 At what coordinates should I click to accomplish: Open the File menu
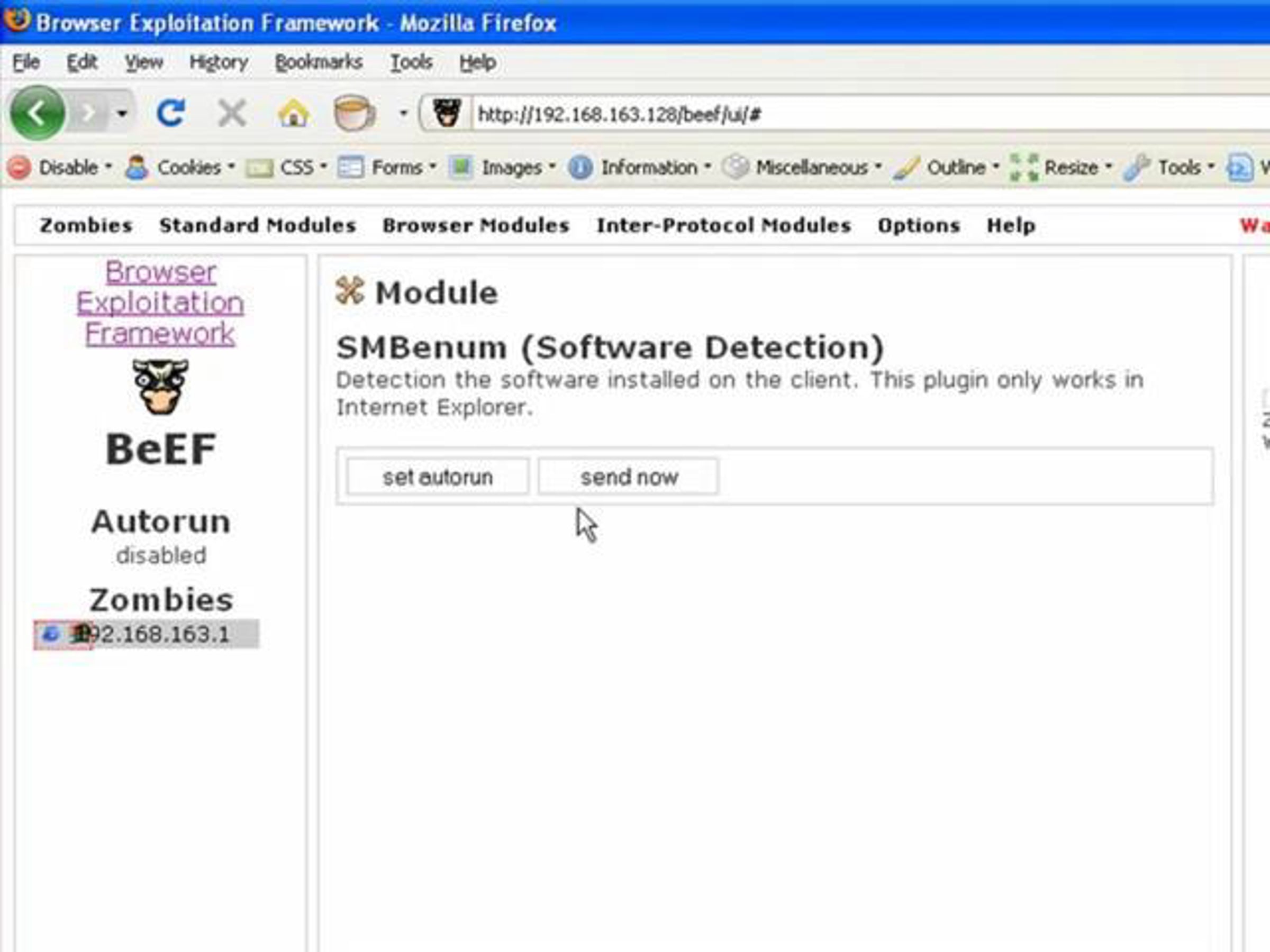pos(26,62)
